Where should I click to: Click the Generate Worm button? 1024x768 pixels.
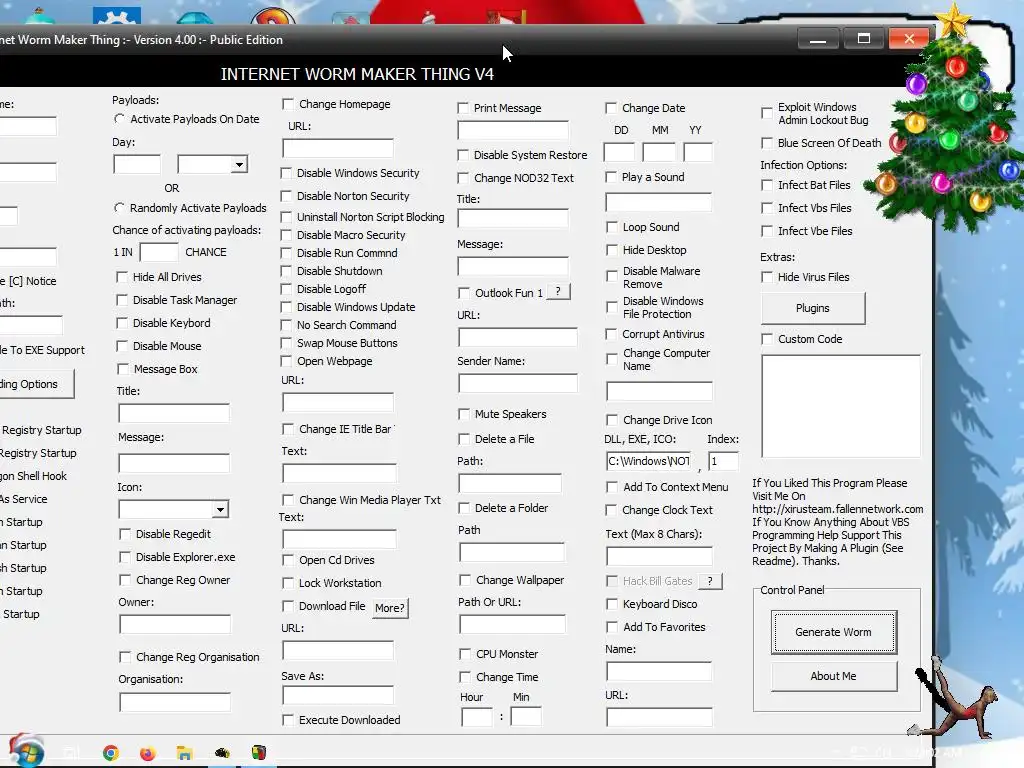(834, 632)
